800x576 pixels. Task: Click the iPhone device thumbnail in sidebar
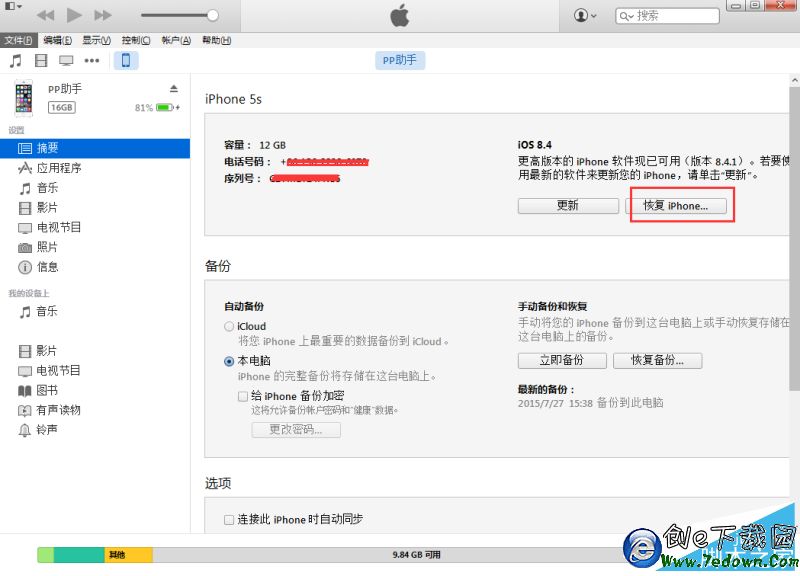tap(23, 98)
